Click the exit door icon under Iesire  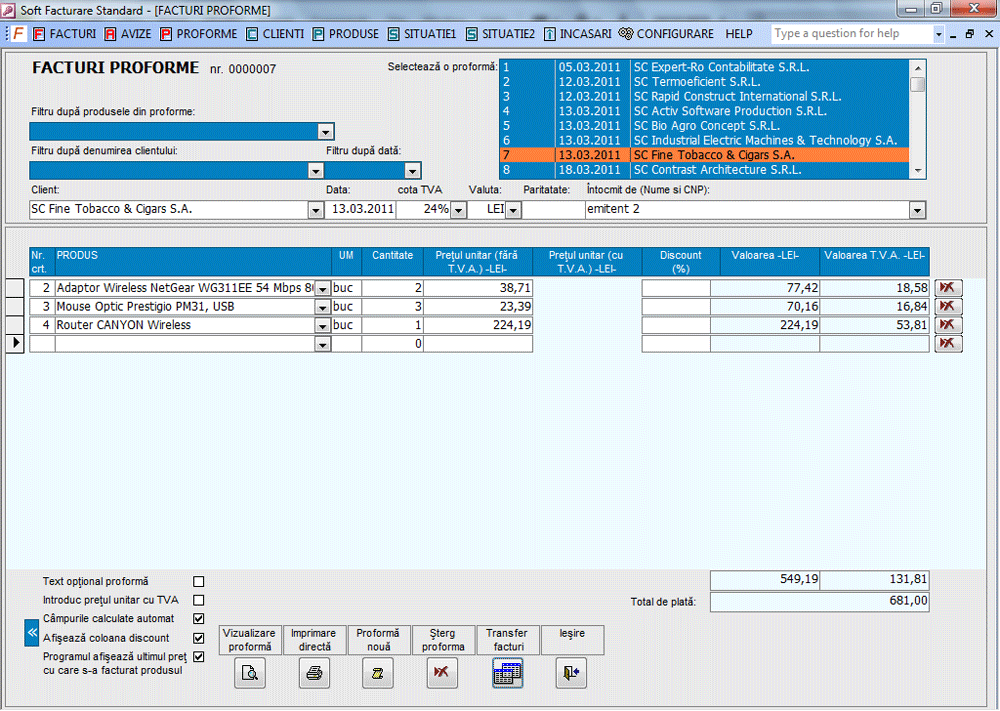point(571,673)
